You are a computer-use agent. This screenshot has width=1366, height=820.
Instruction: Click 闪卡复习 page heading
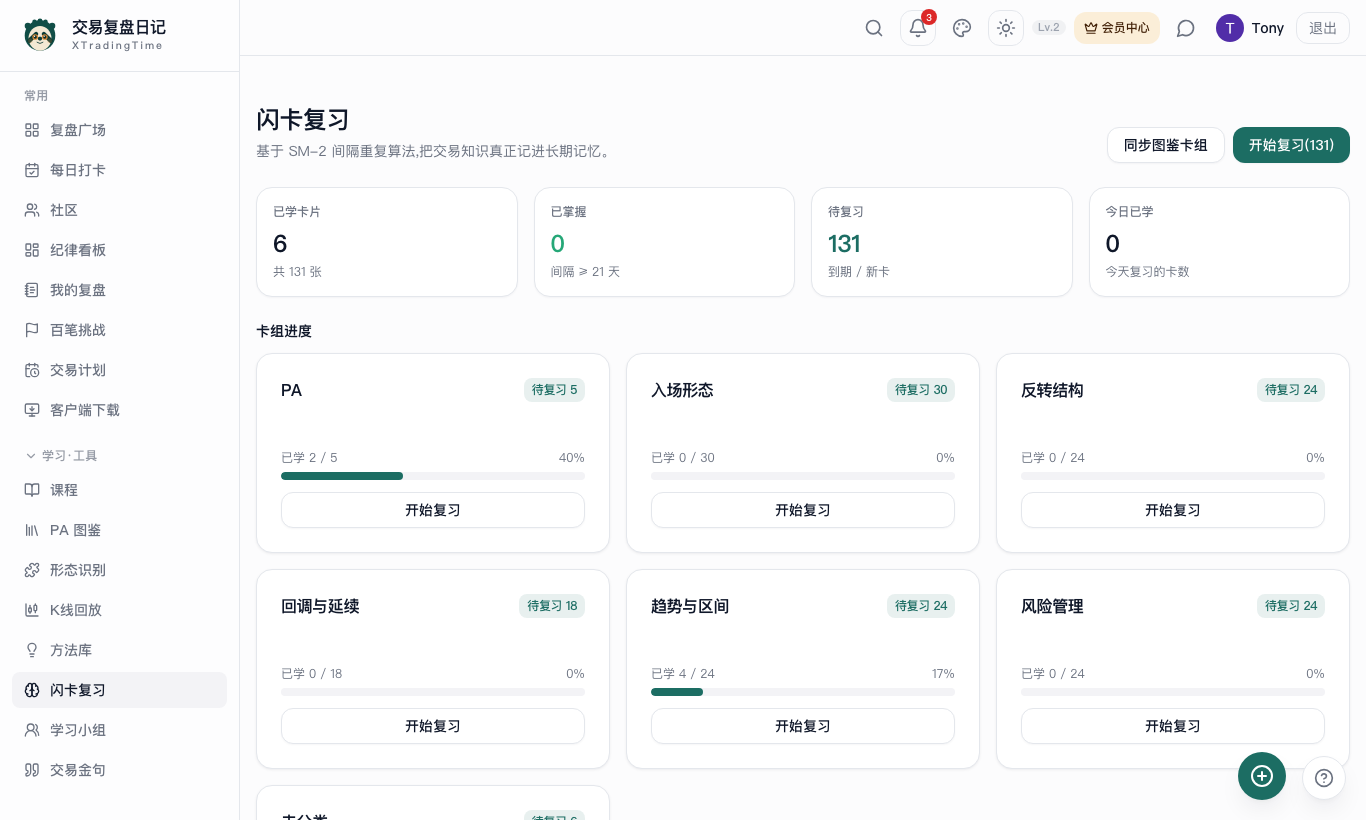tap(303, 120)
